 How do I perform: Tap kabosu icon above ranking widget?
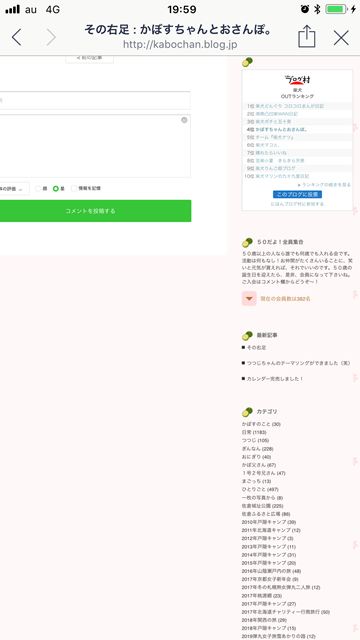click(247, 62)
